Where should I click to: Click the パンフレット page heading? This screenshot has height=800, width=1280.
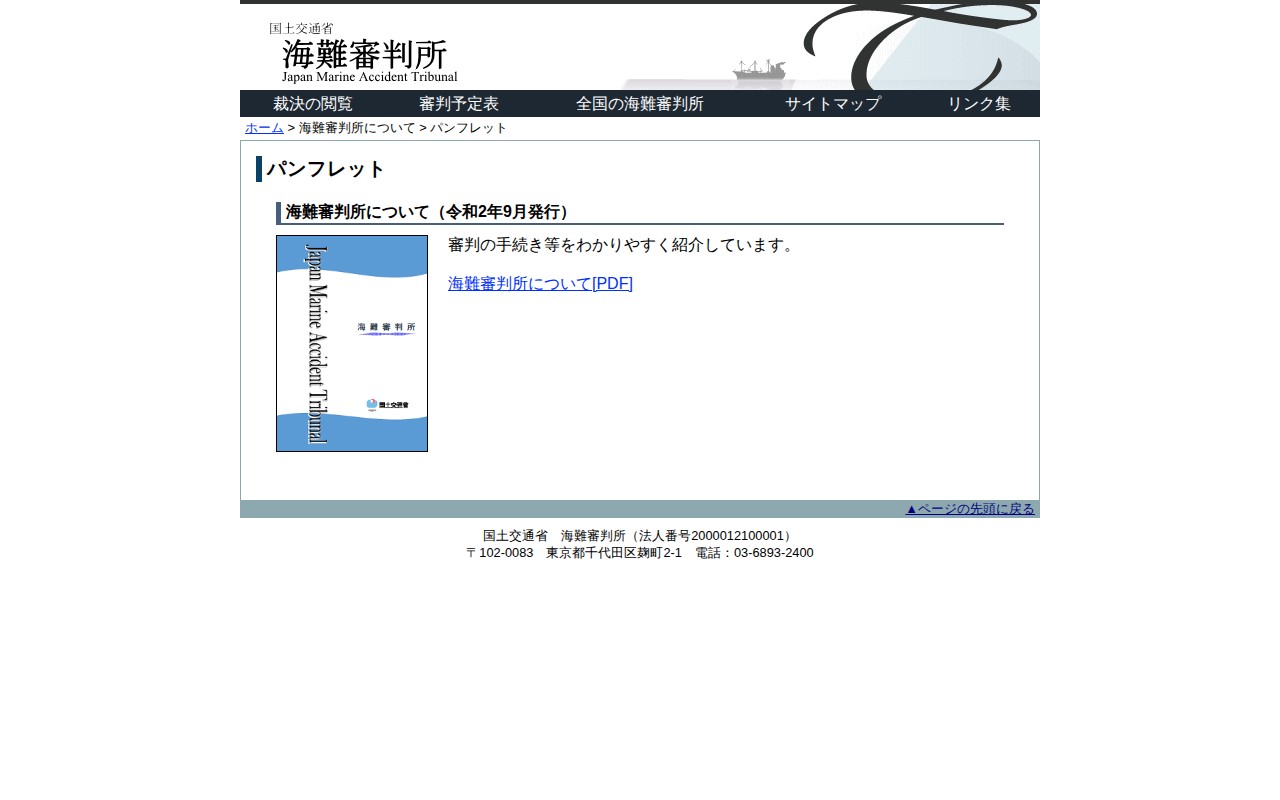click(326, 169)
